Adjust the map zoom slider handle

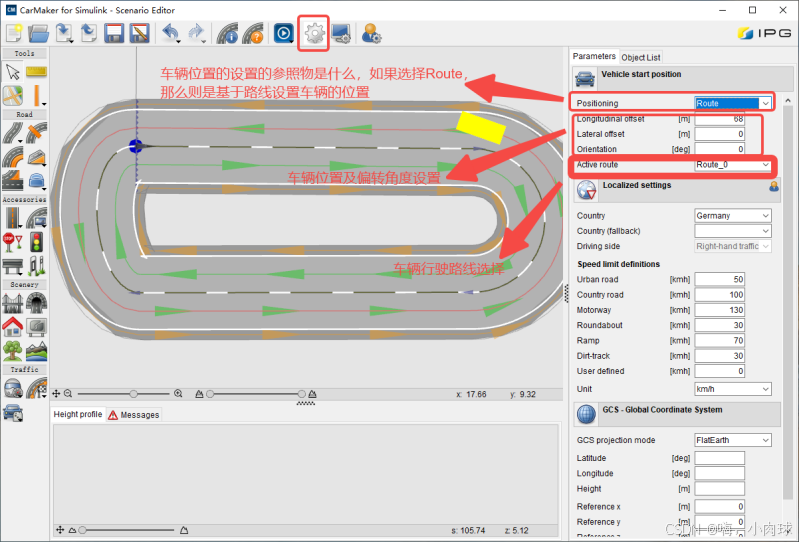tap(134, 394)
